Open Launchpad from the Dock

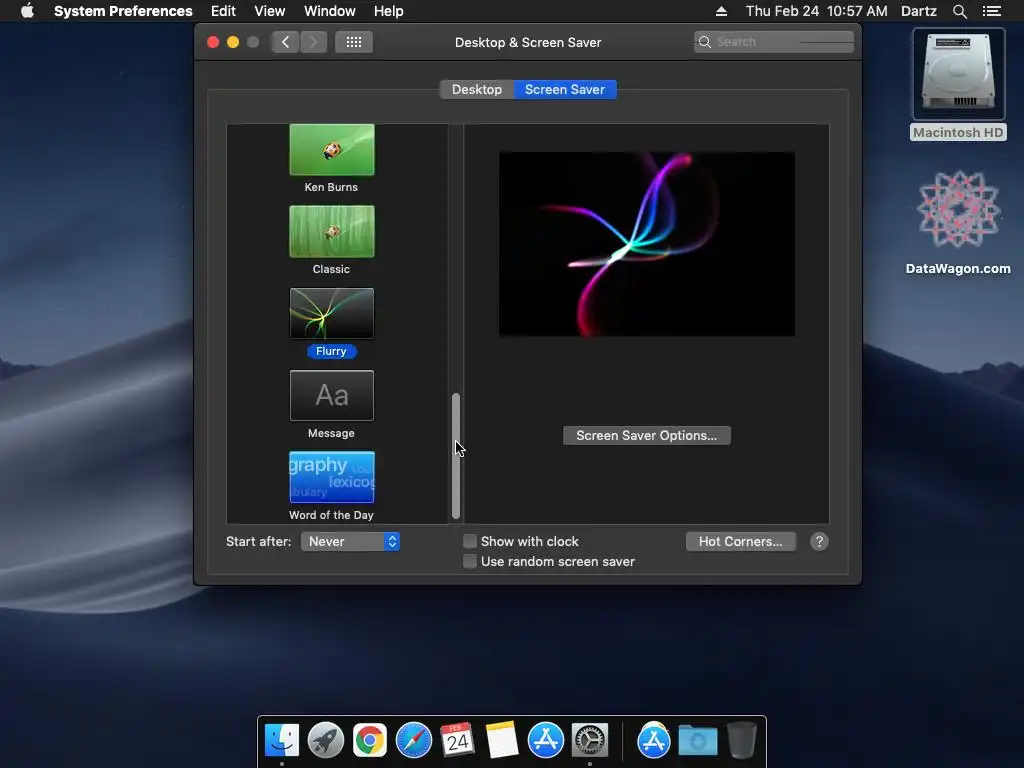pyautogui.click(x=326, y=740)
